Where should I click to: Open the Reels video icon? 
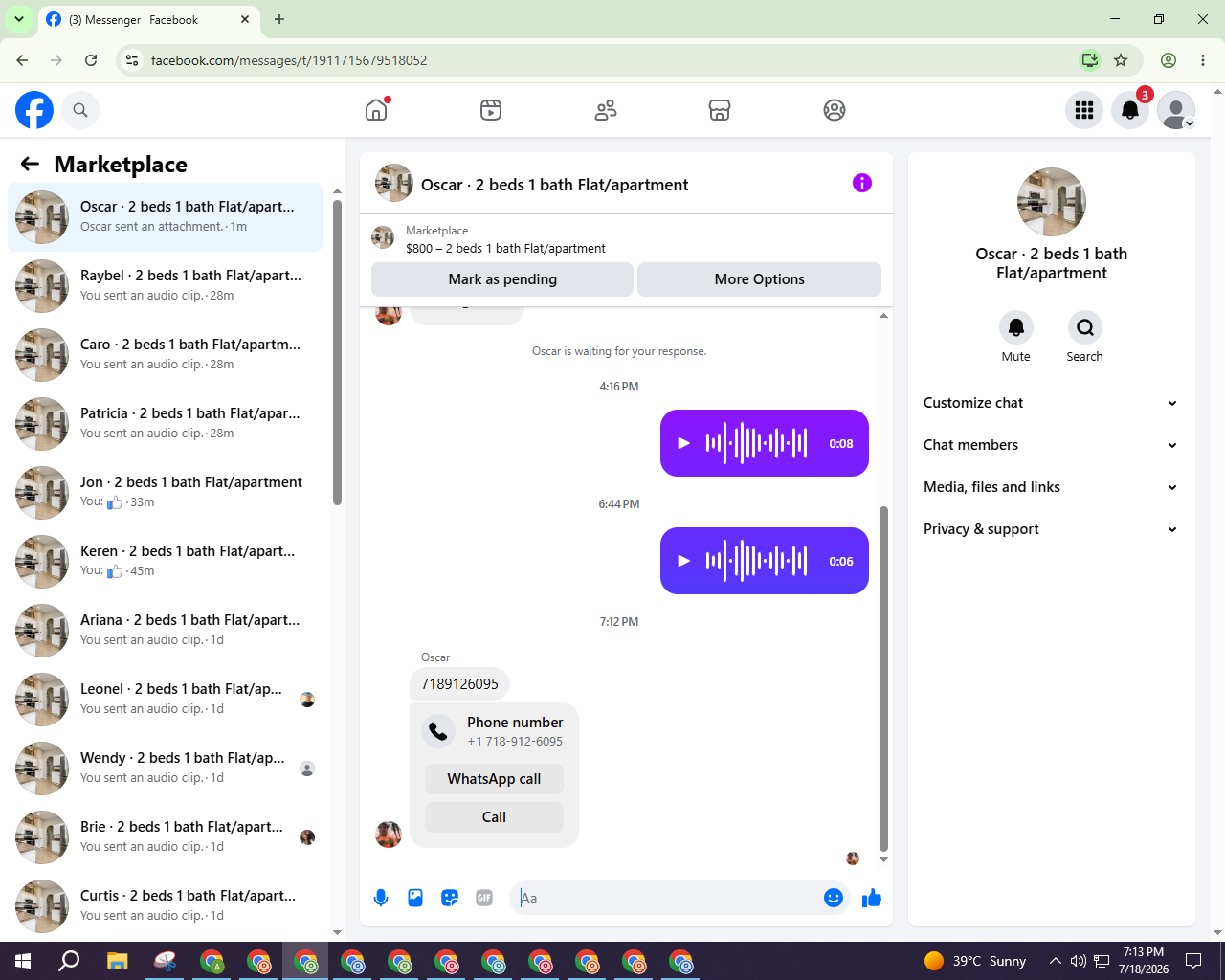(491, 110)
